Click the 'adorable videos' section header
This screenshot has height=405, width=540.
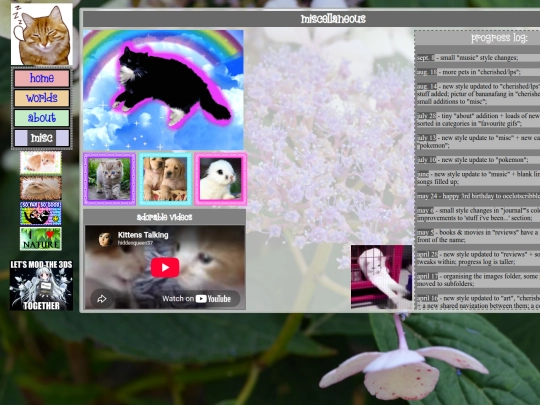tap(164, 217)
